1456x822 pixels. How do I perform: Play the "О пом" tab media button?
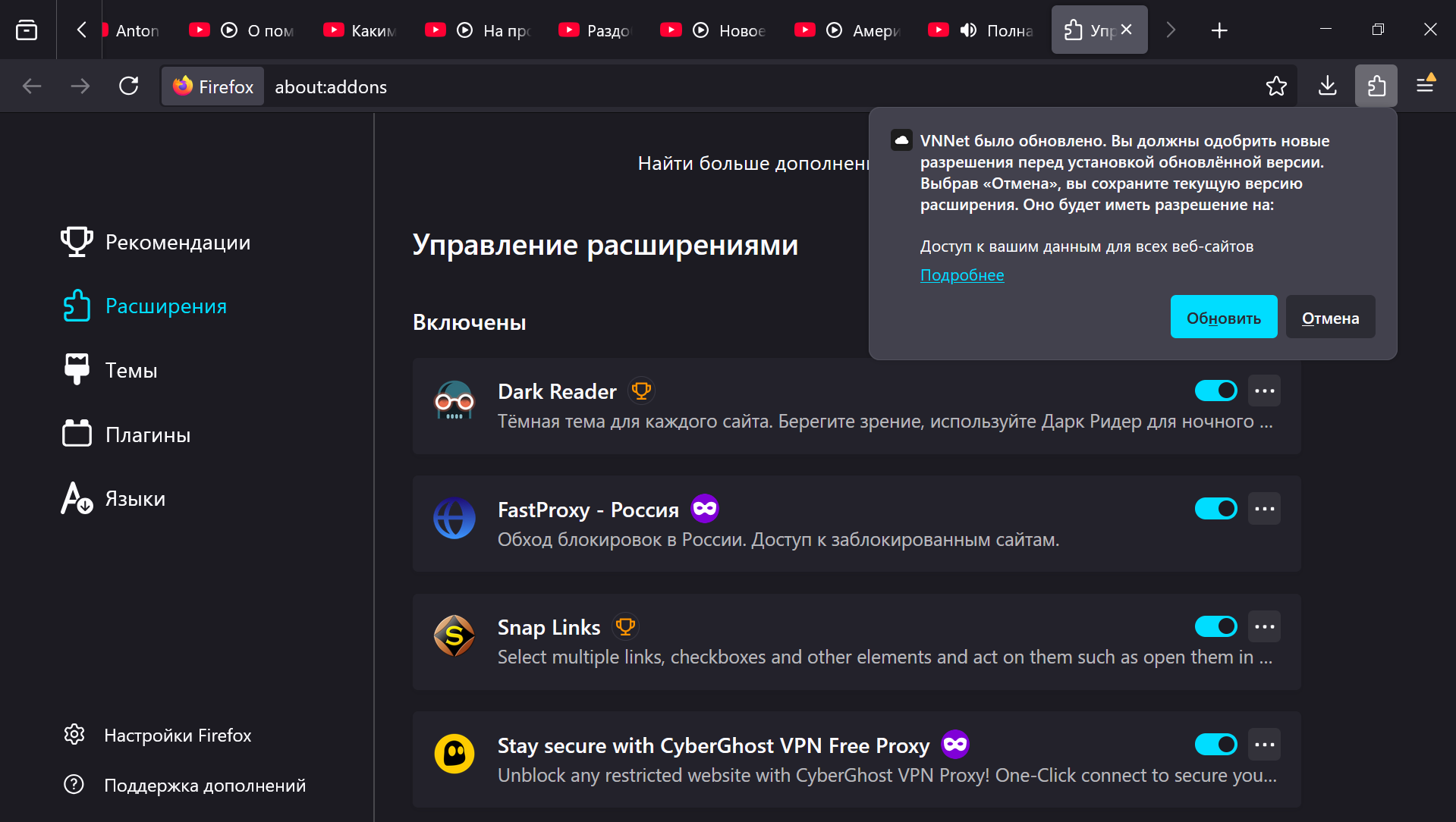tap(229, 30)
